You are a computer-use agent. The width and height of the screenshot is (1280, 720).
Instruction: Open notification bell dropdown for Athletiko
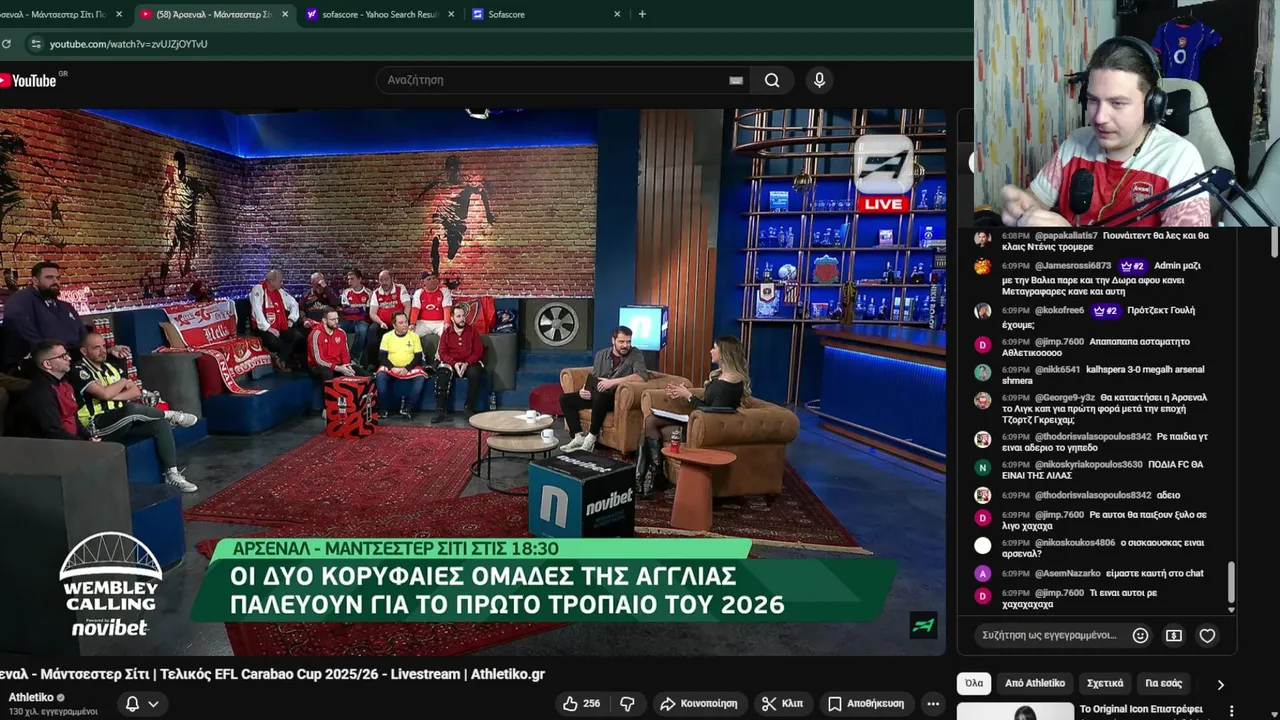point(142,704)
